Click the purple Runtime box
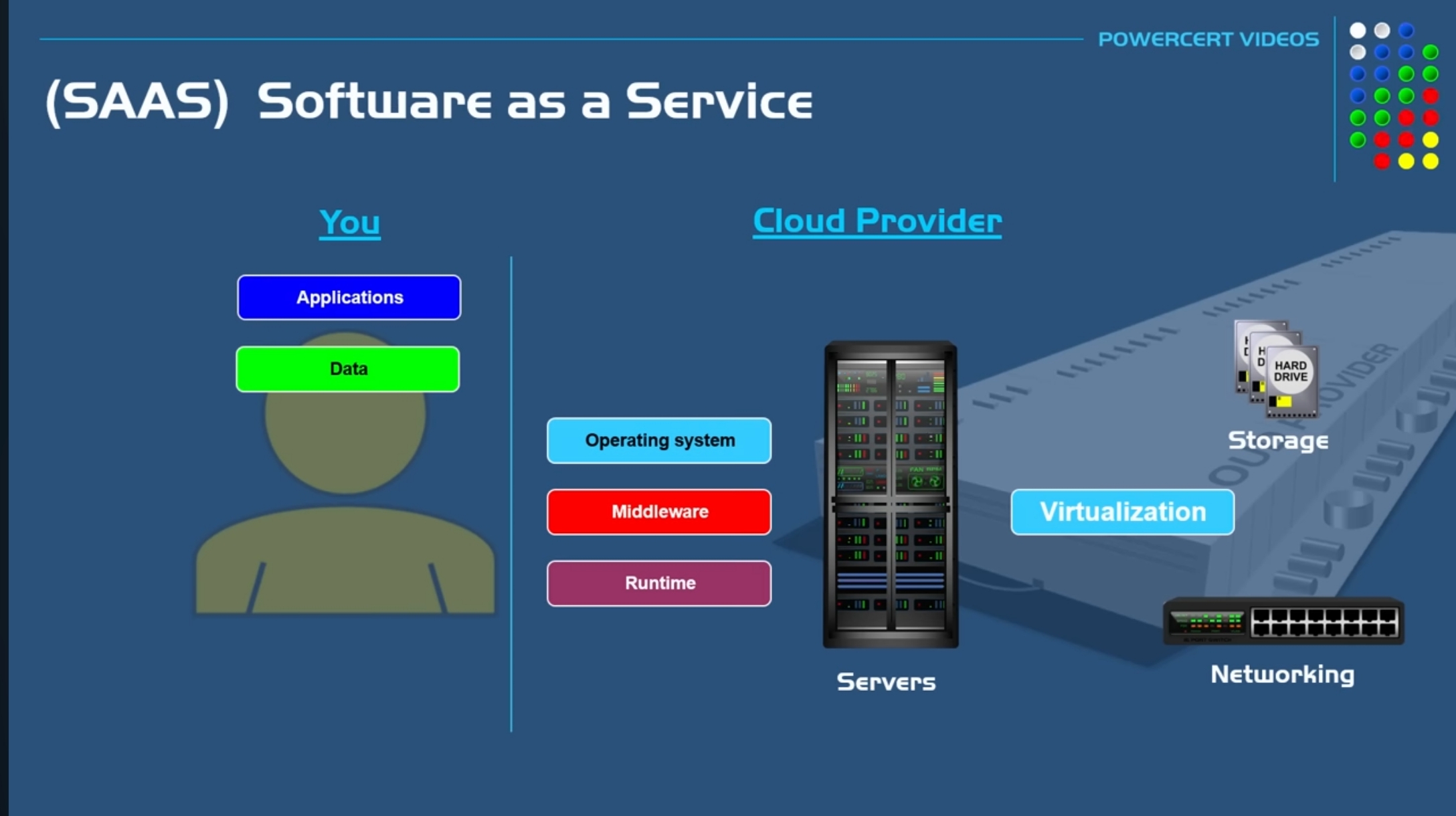 [659, 583]
